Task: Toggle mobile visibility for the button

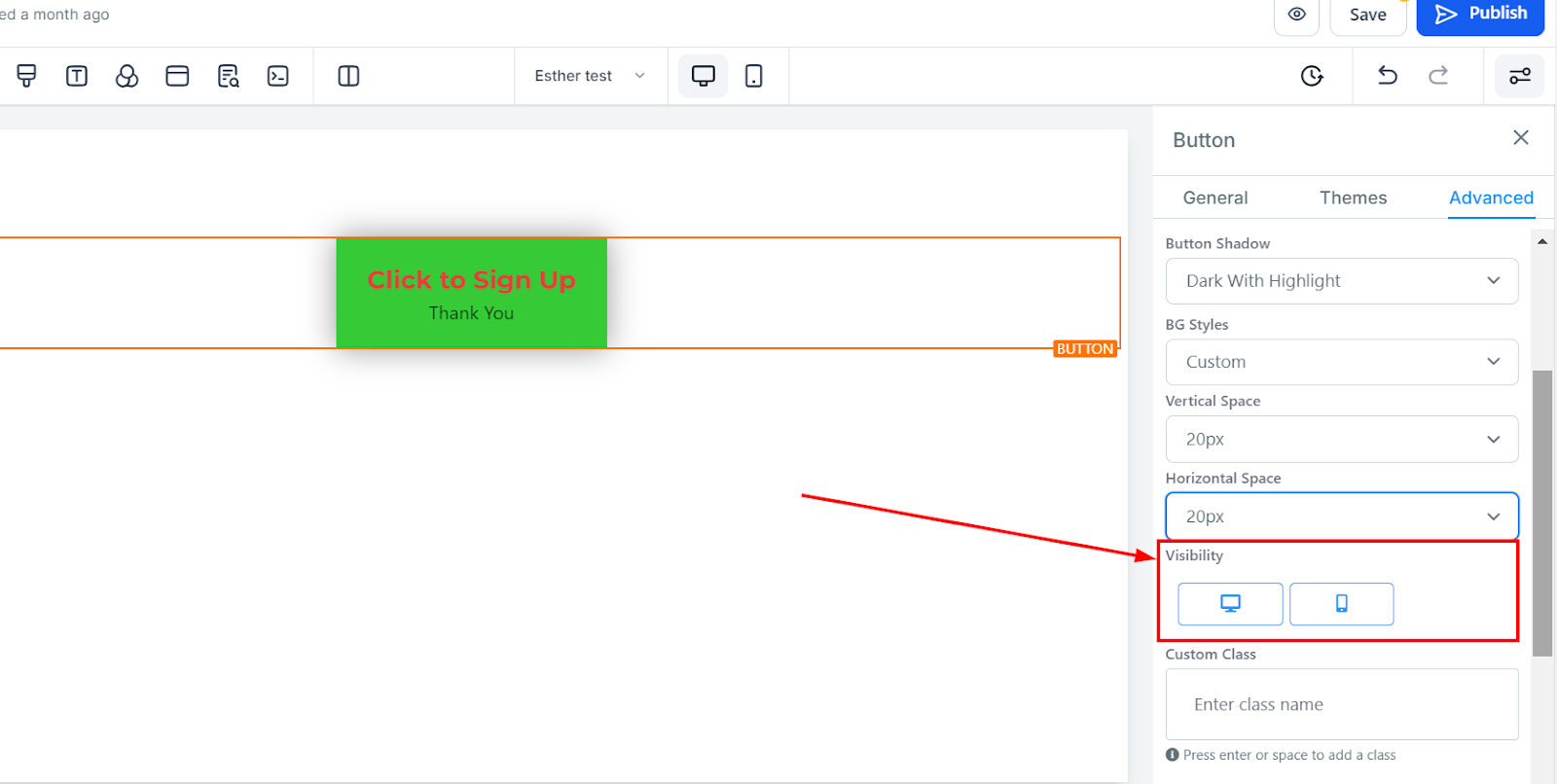Action: (1341, 604)
